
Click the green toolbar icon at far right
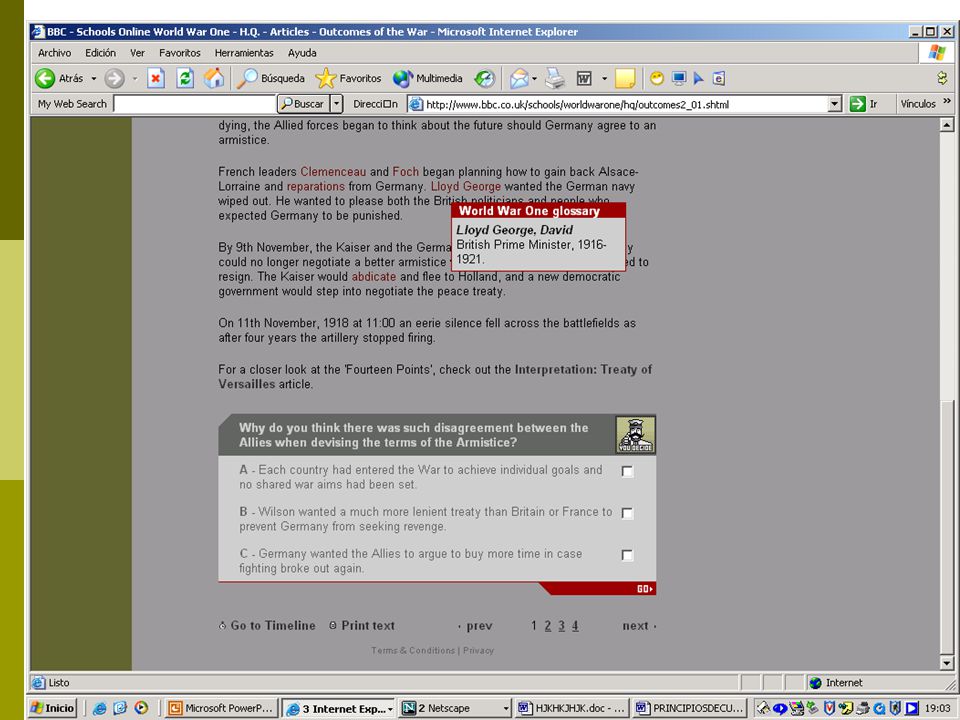942,78
